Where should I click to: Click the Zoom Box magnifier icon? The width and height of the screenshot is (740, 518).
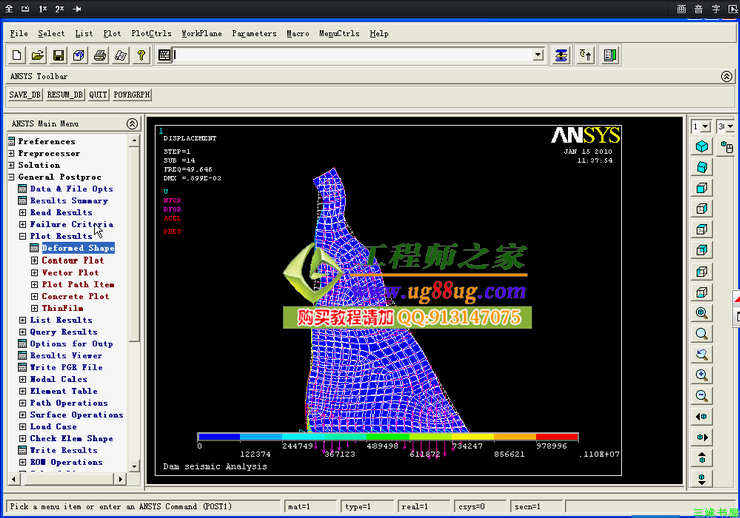(702, 333)
